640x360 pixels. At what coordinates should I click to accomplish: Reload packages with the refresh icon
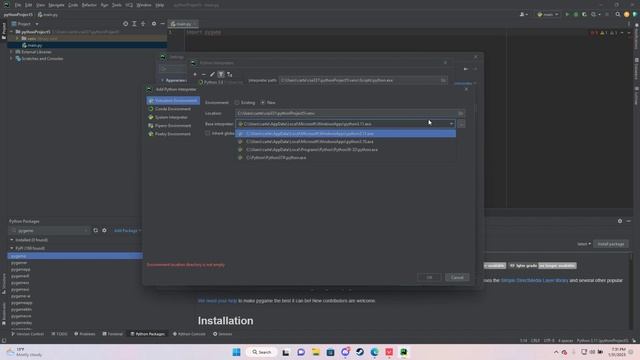coord(96,231)
